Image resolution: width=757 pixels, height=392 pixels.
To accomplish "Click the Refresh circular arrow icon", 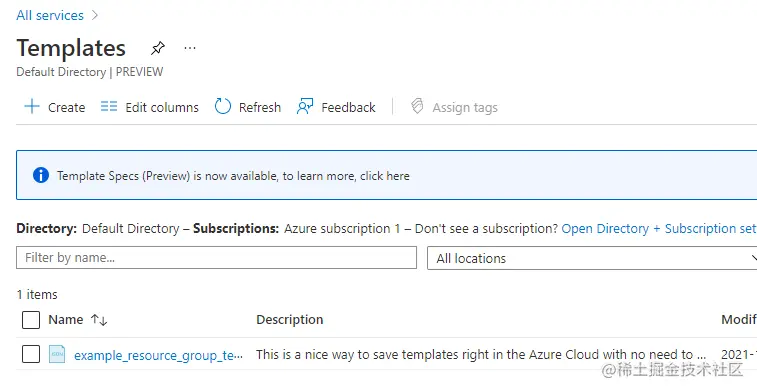I will pyautogui.click(x=223, y=106).
